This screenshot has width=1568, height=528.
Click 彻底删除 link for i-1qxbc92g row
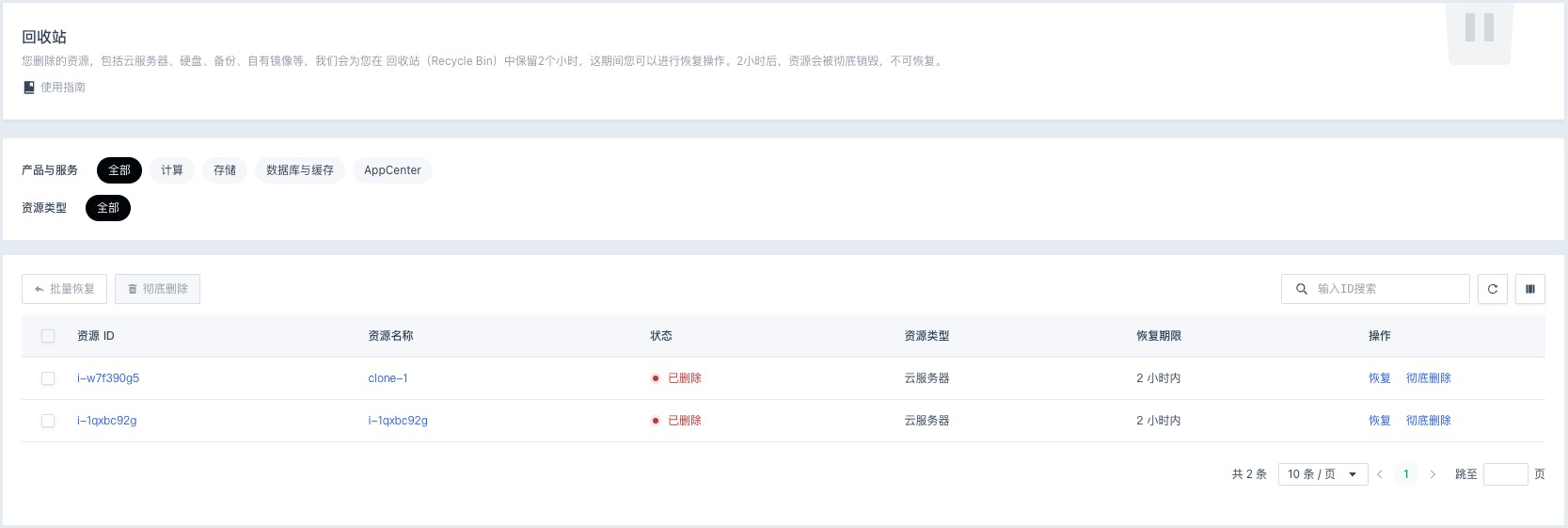[x=1429, y=421]
